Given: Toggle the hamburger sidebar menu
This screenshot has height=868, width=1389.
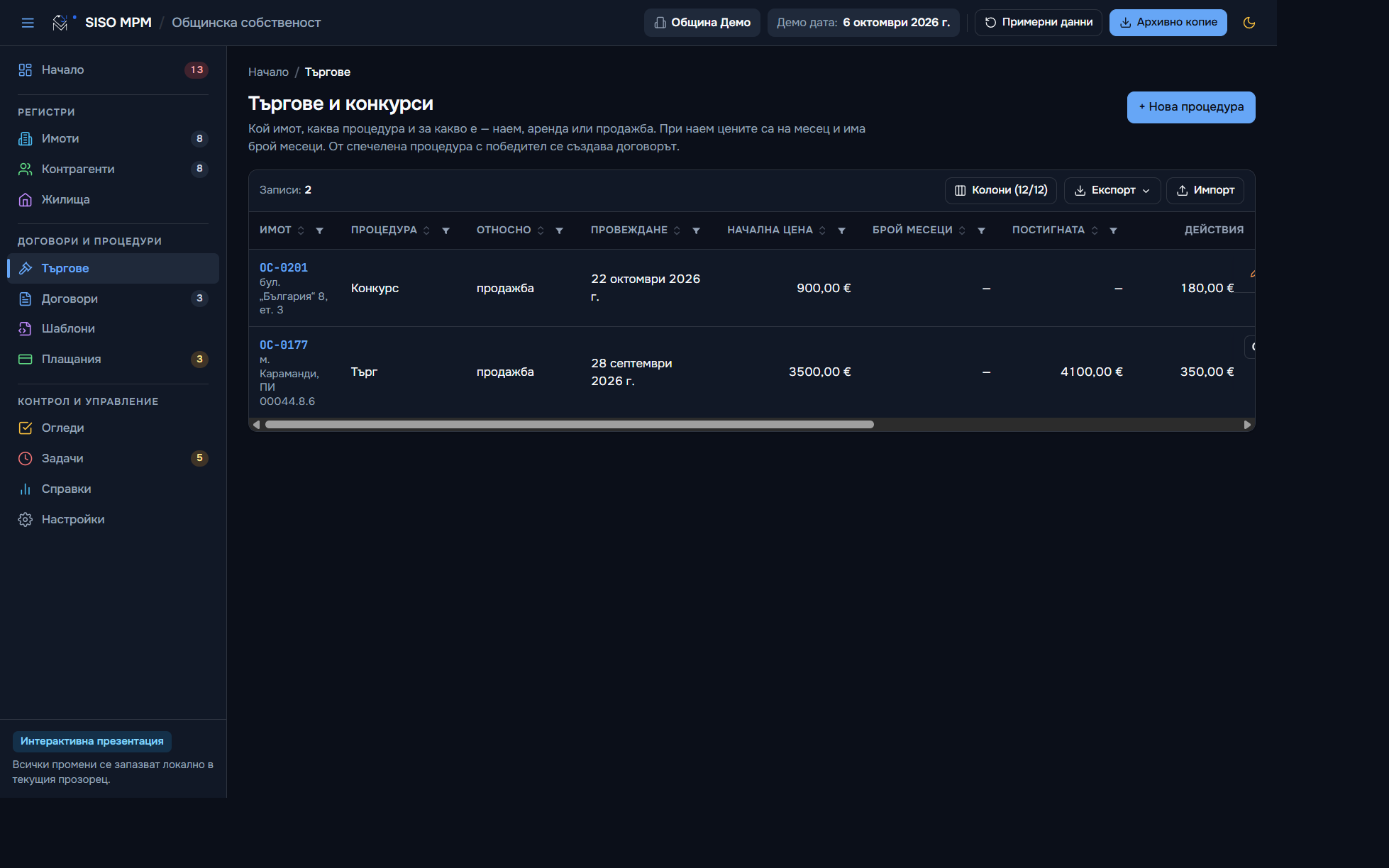Looking at the screenshot, I should click(x=28, y=23).
